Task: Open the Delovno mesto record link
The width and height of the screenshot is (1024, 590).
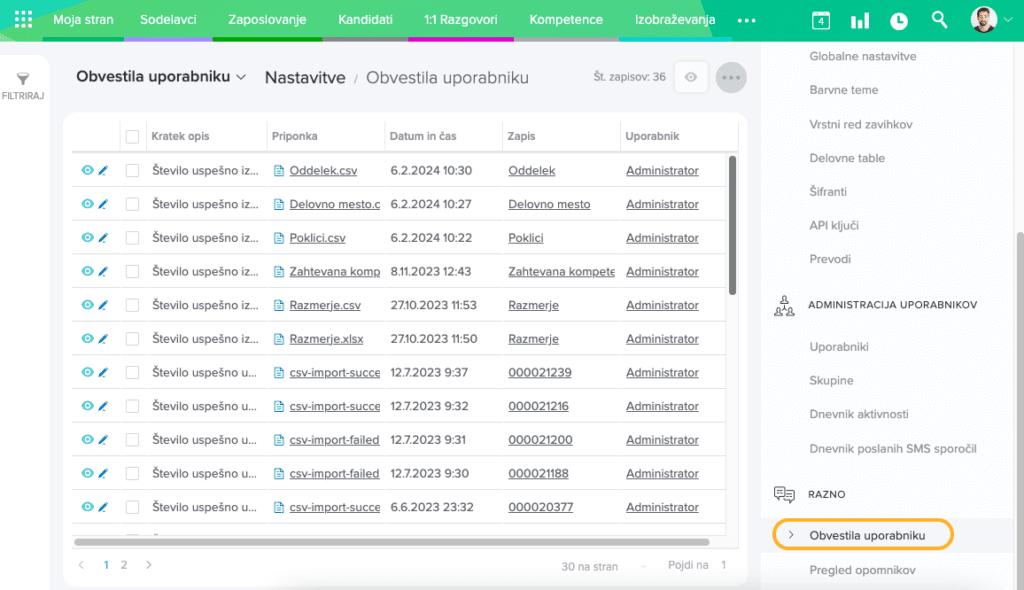Action: pyautogui.click(x=549, y=204)
